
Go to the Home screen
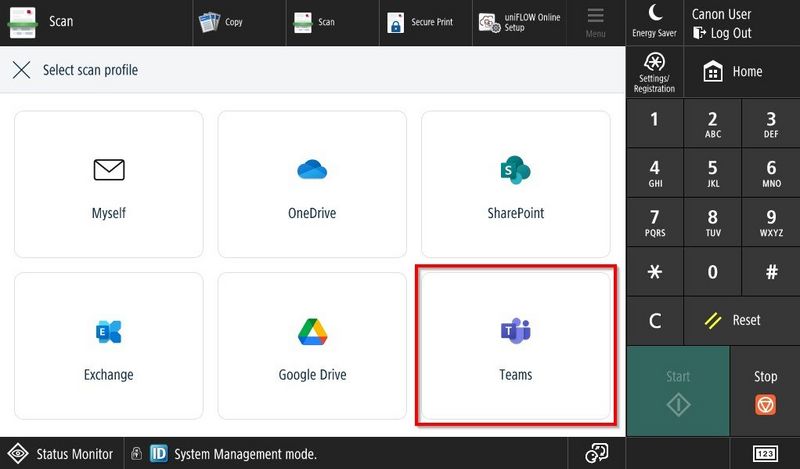(x=734, y=72)
